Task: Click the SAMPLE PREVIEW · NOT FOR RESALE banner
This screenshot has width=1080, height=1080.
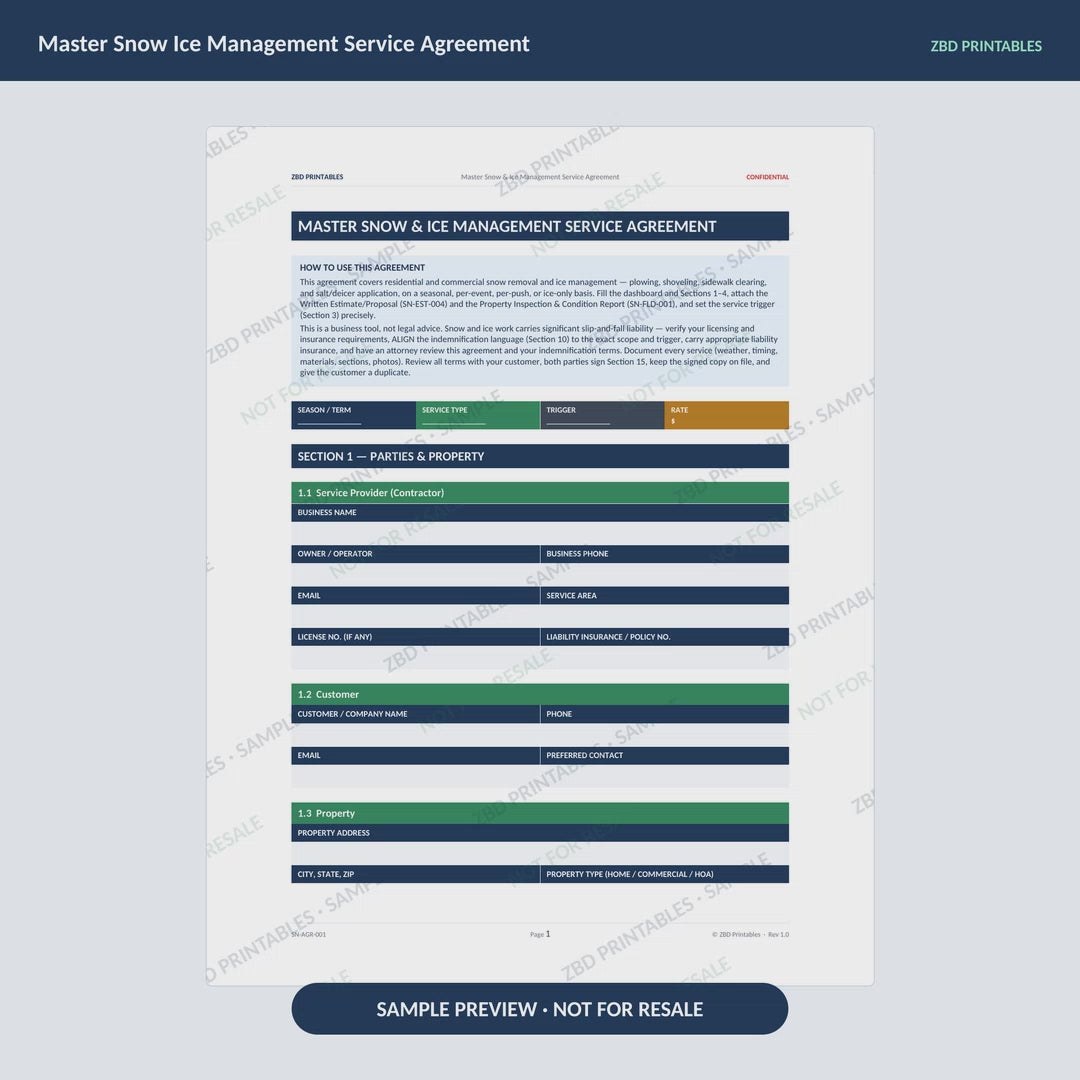Action: (x=539, y=1008)
